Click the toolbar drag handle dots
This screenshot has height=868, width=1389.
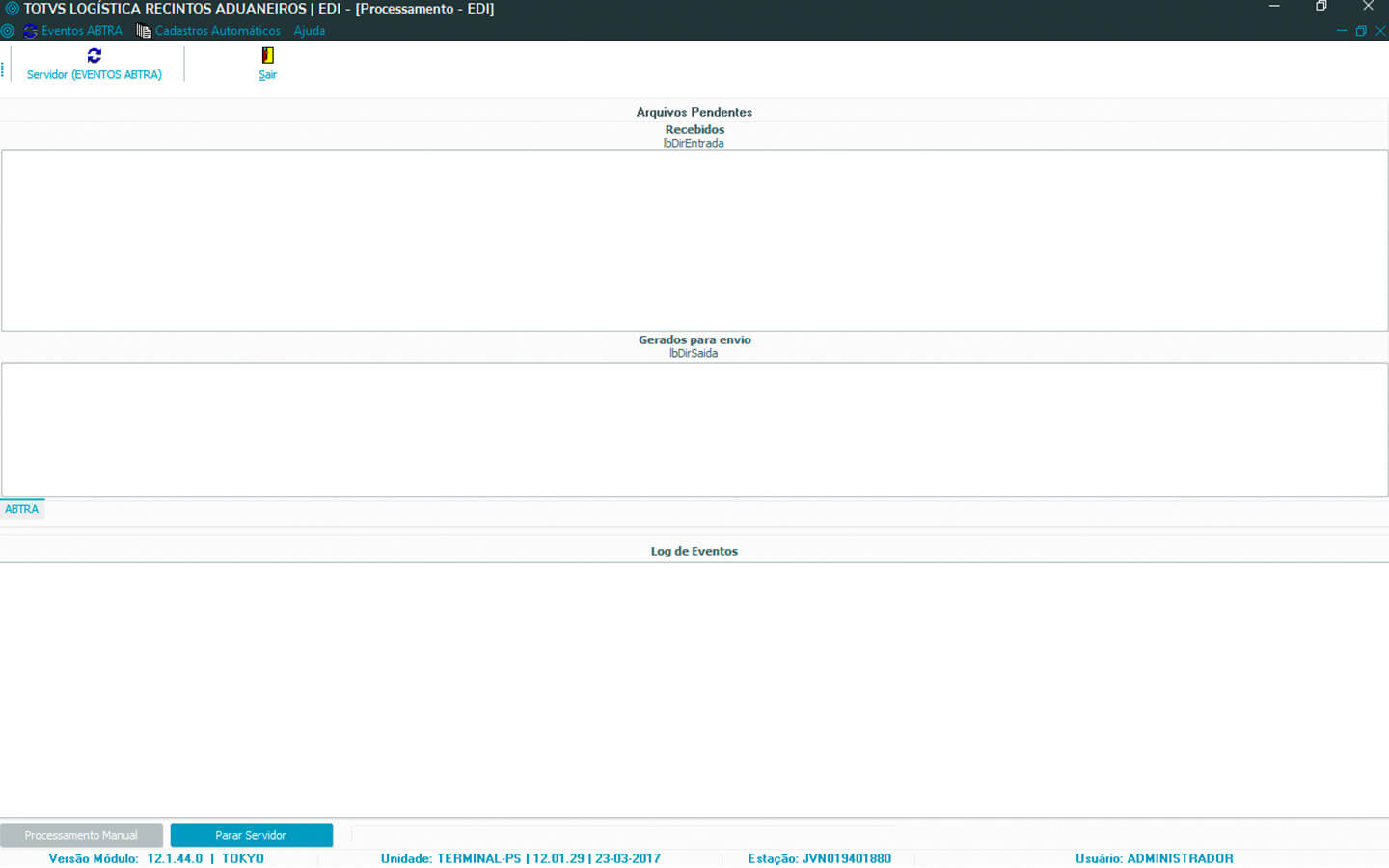coord(3,69)
